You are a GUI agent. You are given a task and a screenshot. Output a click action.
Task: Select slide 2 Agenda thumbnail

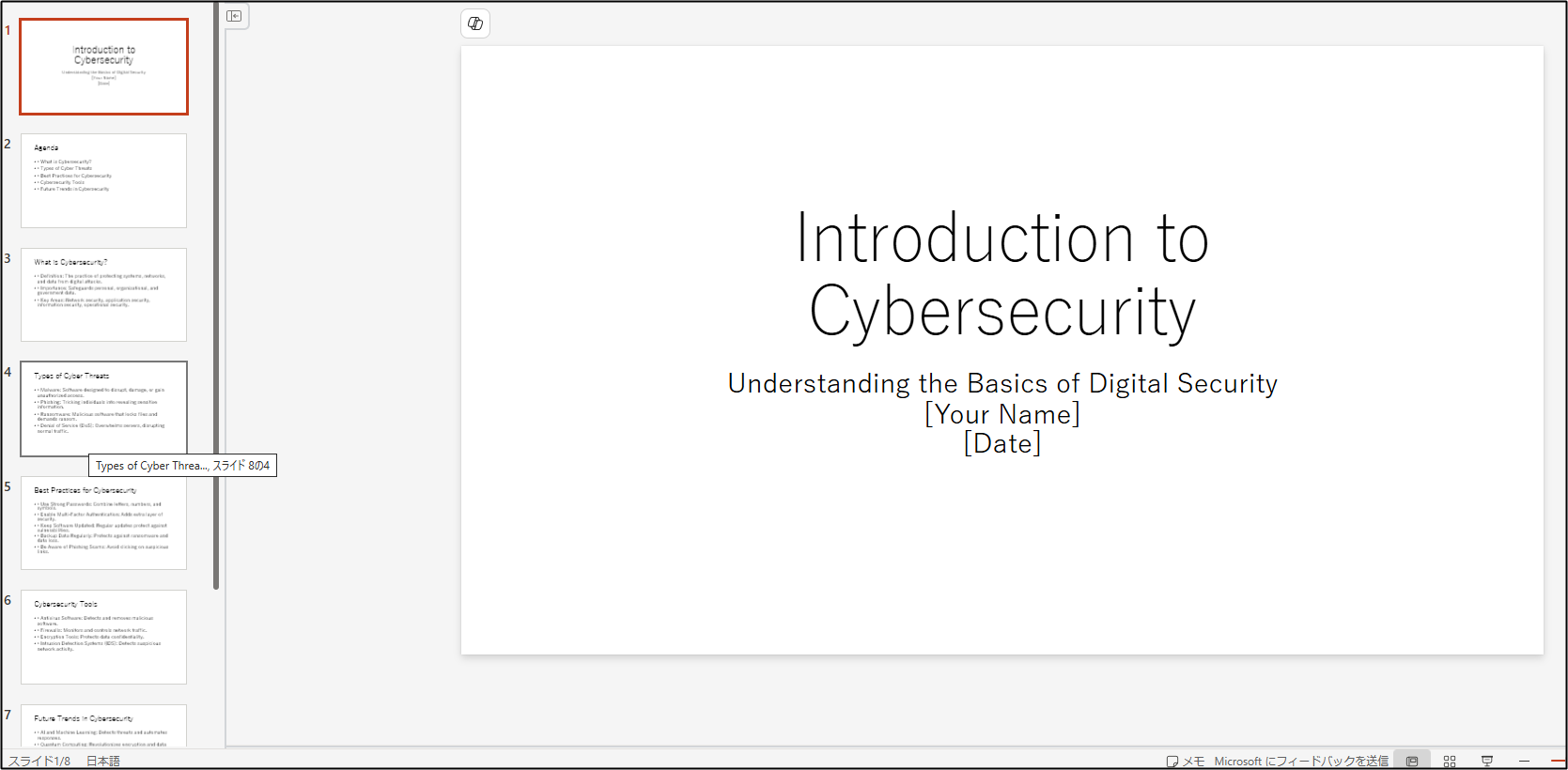coord(104,180)
